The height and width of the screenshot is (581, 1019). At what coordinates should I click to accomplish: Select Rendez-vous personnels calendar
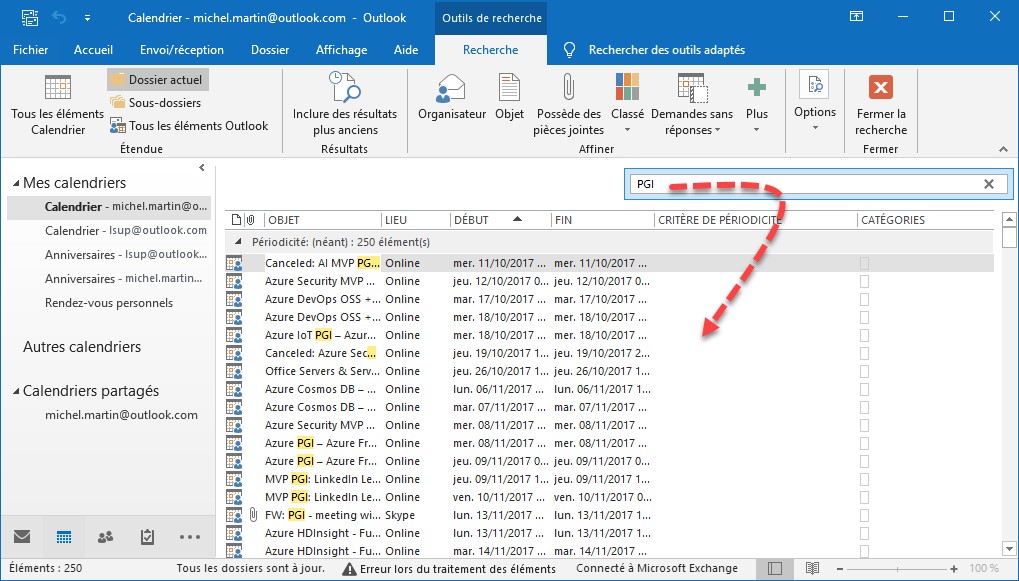108,303
